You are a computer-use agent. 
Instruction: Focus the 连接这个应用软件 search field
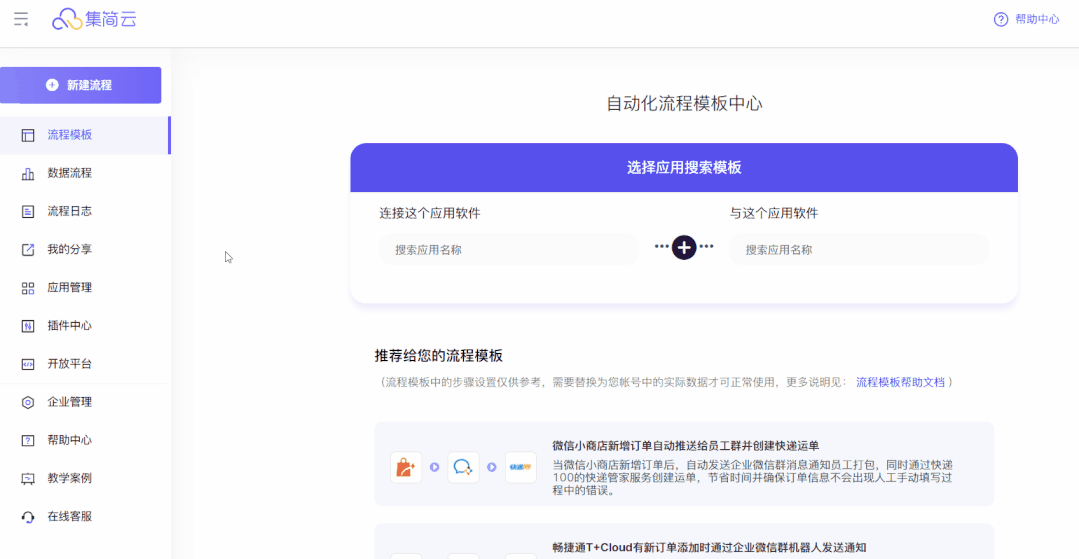click(x=509, y=250)
